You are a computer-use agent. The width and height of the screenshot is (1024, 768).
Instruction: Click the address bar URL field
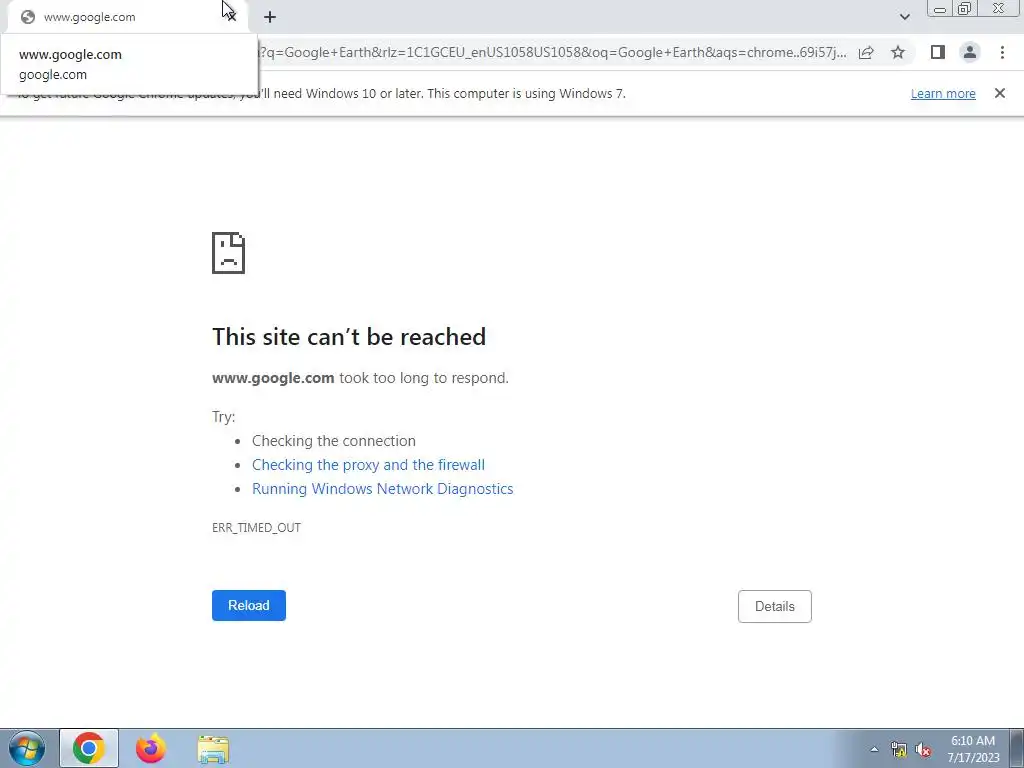(555, 52)
